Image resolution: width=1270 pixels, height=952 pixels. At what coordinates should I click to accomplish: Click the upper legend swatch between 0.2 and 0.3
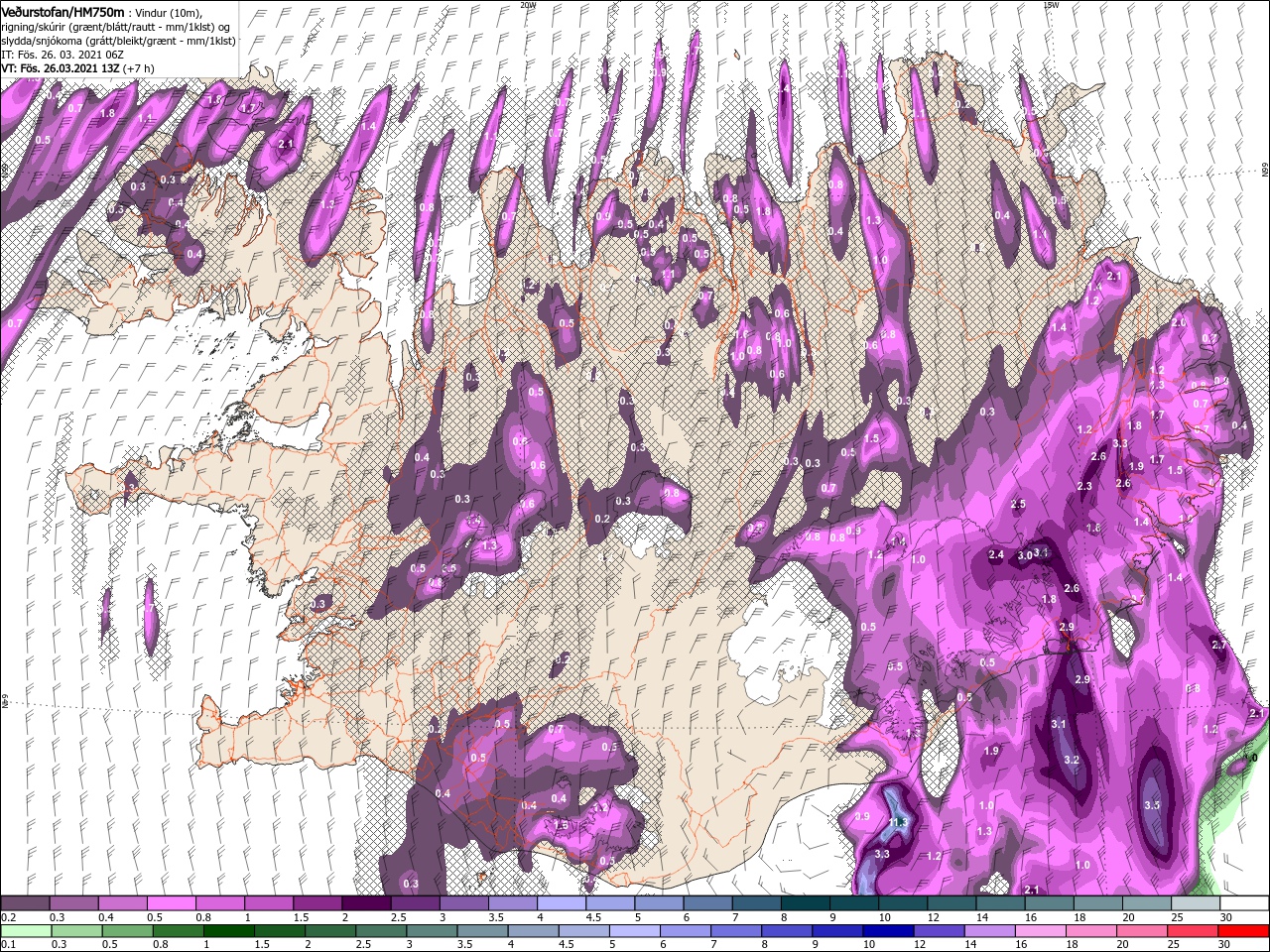25,903
